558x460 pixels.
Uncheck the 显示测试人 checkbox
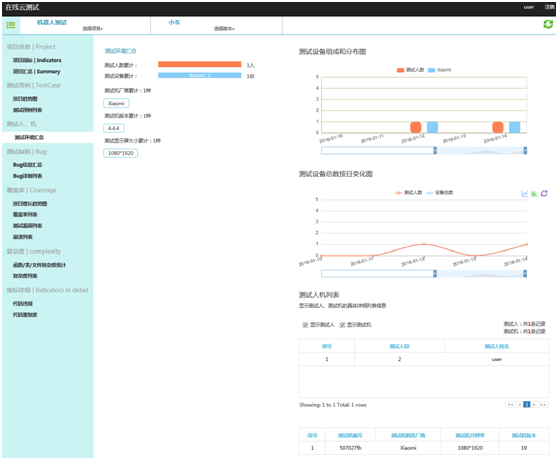click(305, 325)
